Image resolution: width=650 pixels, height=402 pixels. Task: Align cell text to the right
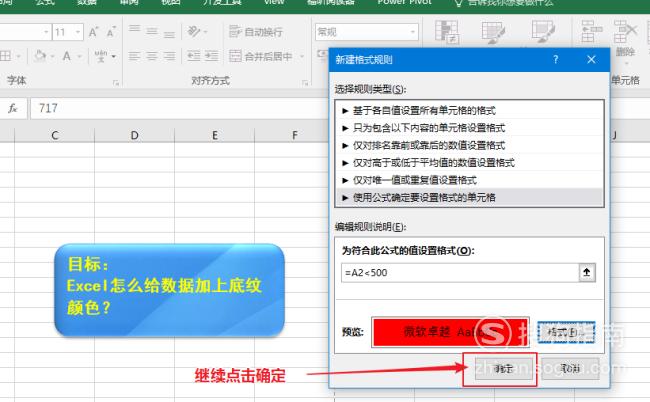[x=169, y=56]
